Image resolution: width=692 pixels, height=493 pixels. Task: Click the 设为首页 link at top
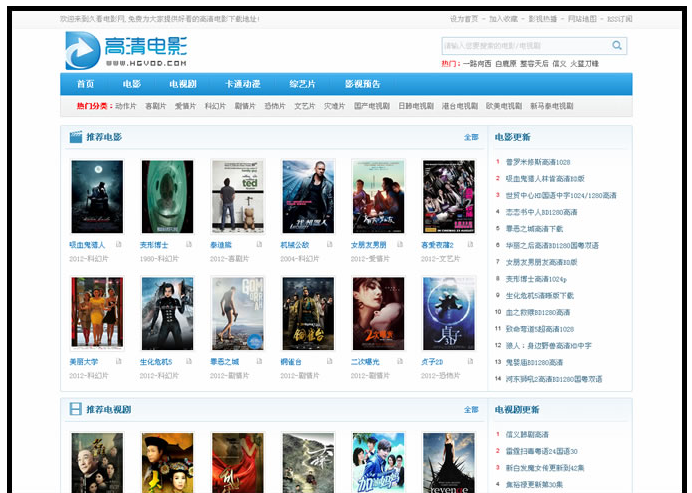click(x=464, y=19)
